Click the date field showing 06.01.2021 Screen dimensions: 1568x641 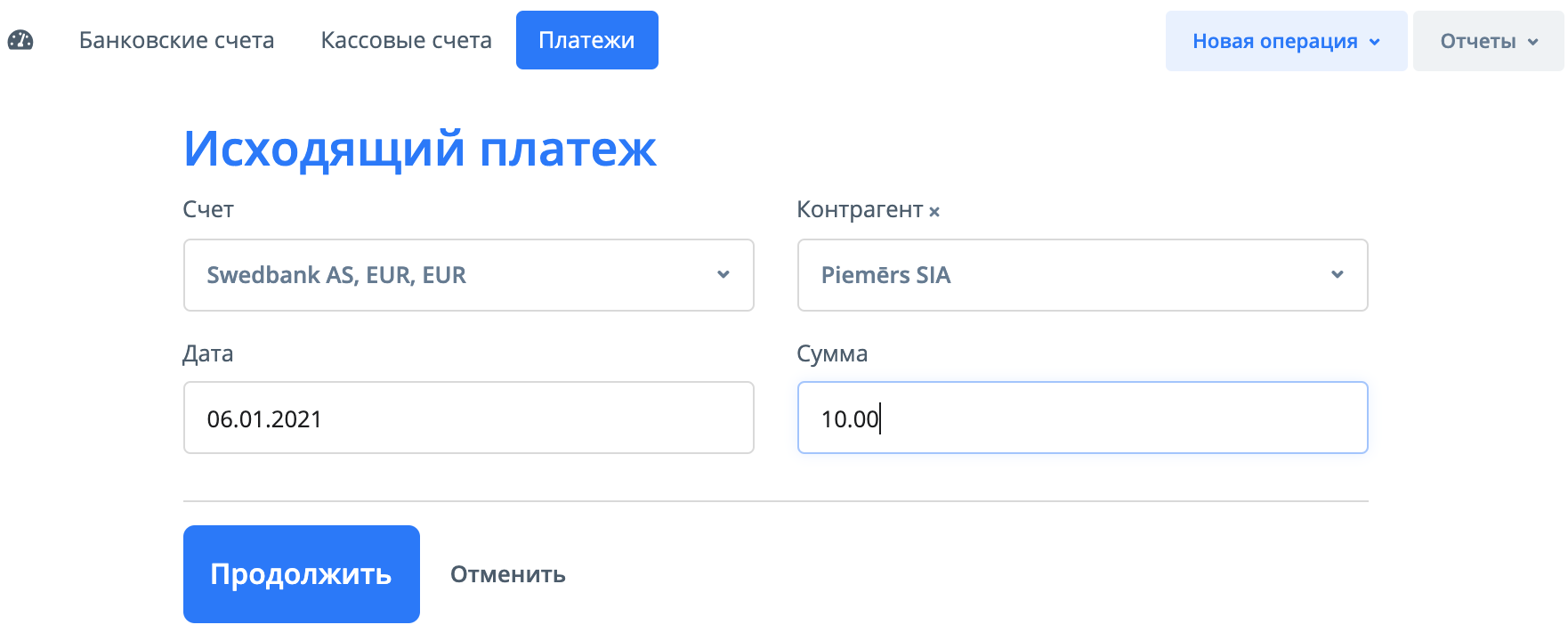468,418
